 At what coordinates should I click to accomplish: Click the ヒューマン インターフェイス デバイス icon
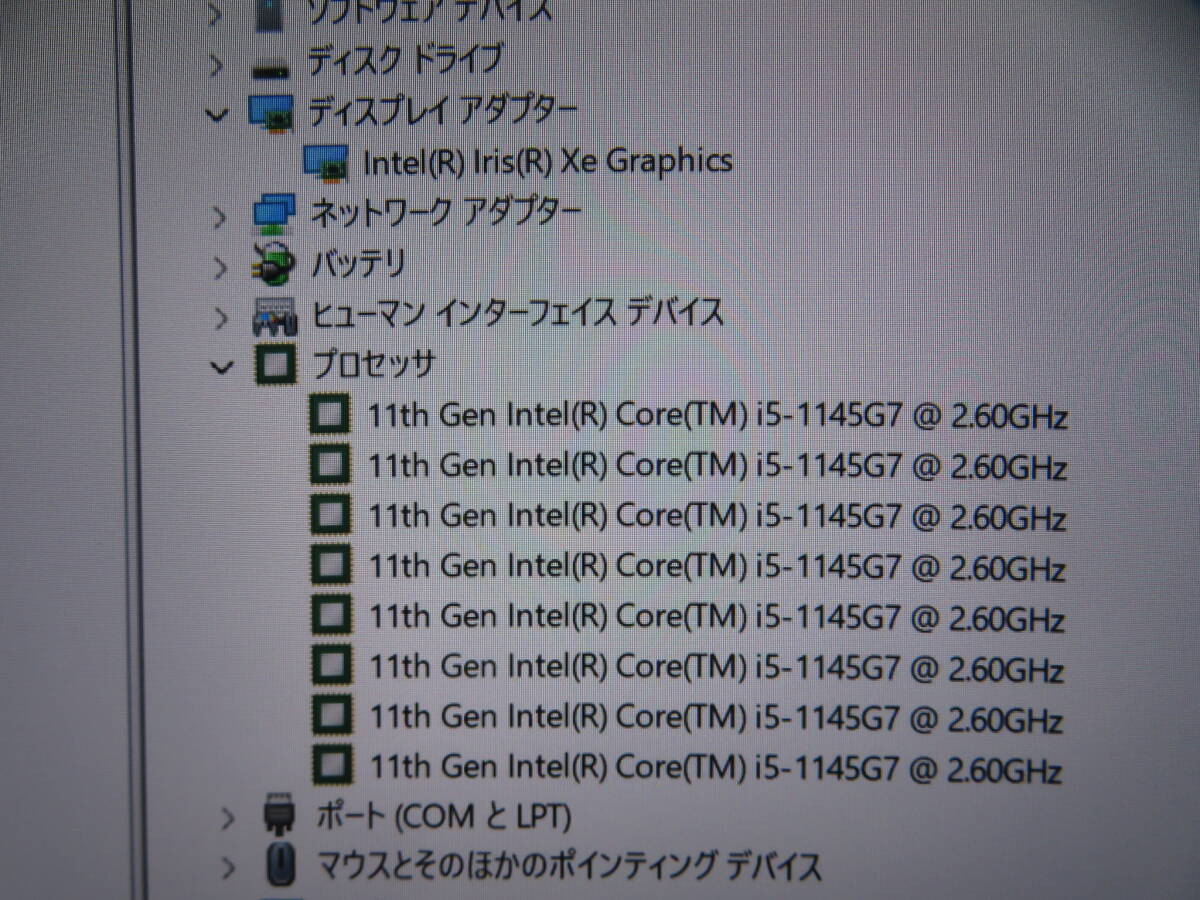pyautogui.click(x=275, y=315)
